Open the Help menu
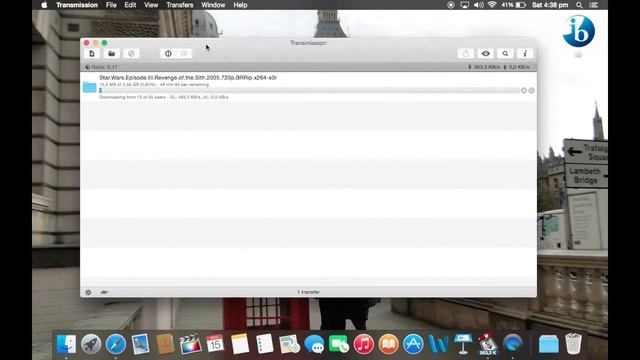The height and width of the screenshot is (360, 640). (240, 5)
